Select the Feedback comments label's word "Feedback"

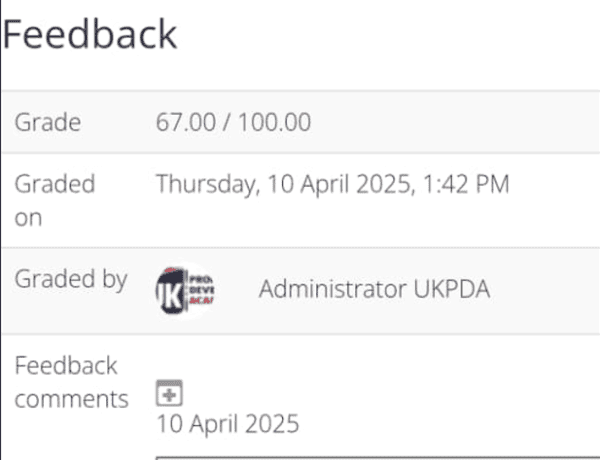pos(66,365)
